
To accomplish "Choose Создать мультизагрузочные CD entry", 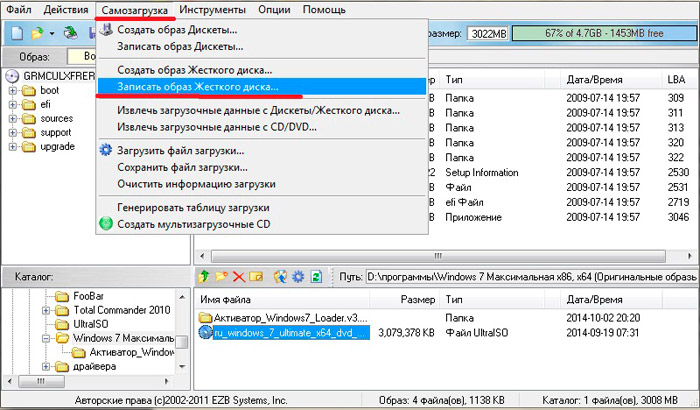I will [x=262, y=224].
